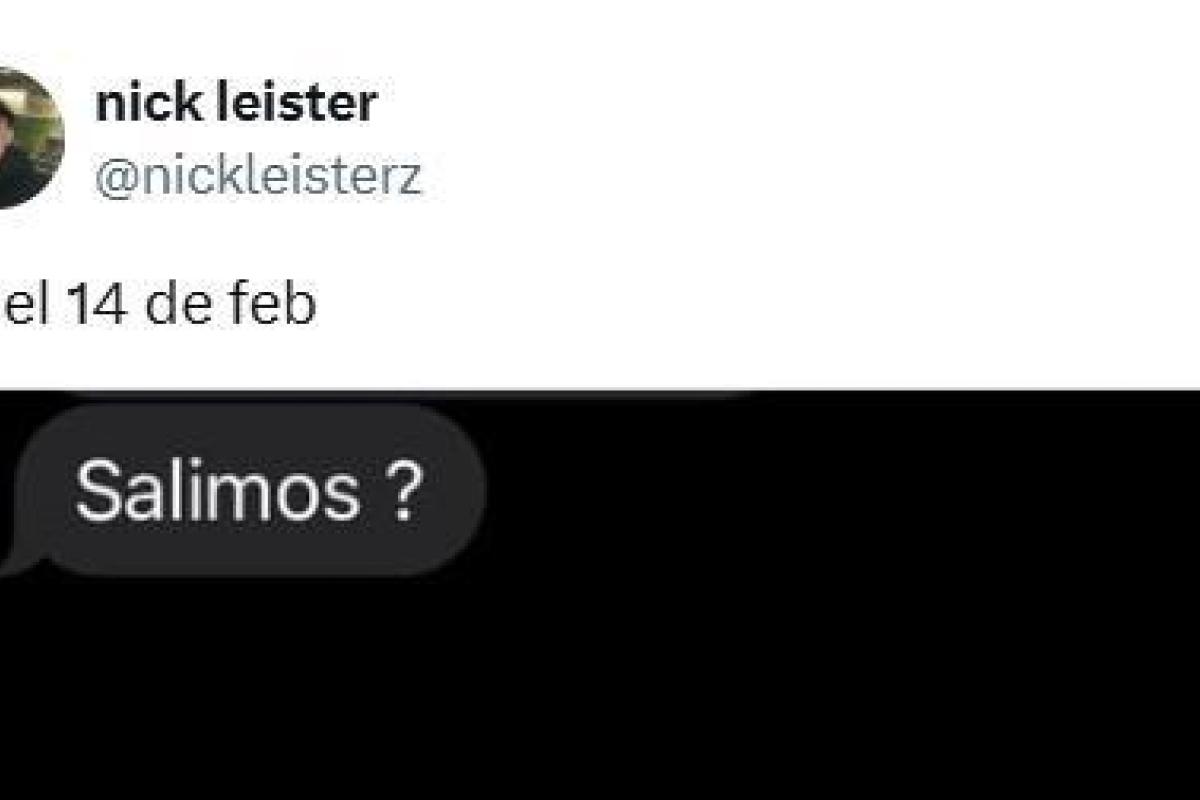Click the word feb in the tweet

click(272, 305)
